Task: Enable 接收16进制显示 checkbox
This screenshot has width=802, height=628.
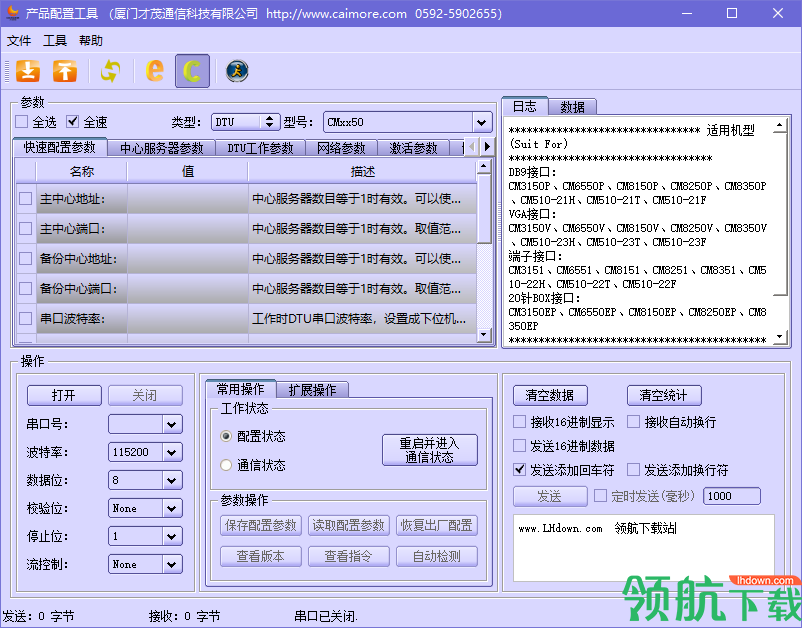Action: 520,422
